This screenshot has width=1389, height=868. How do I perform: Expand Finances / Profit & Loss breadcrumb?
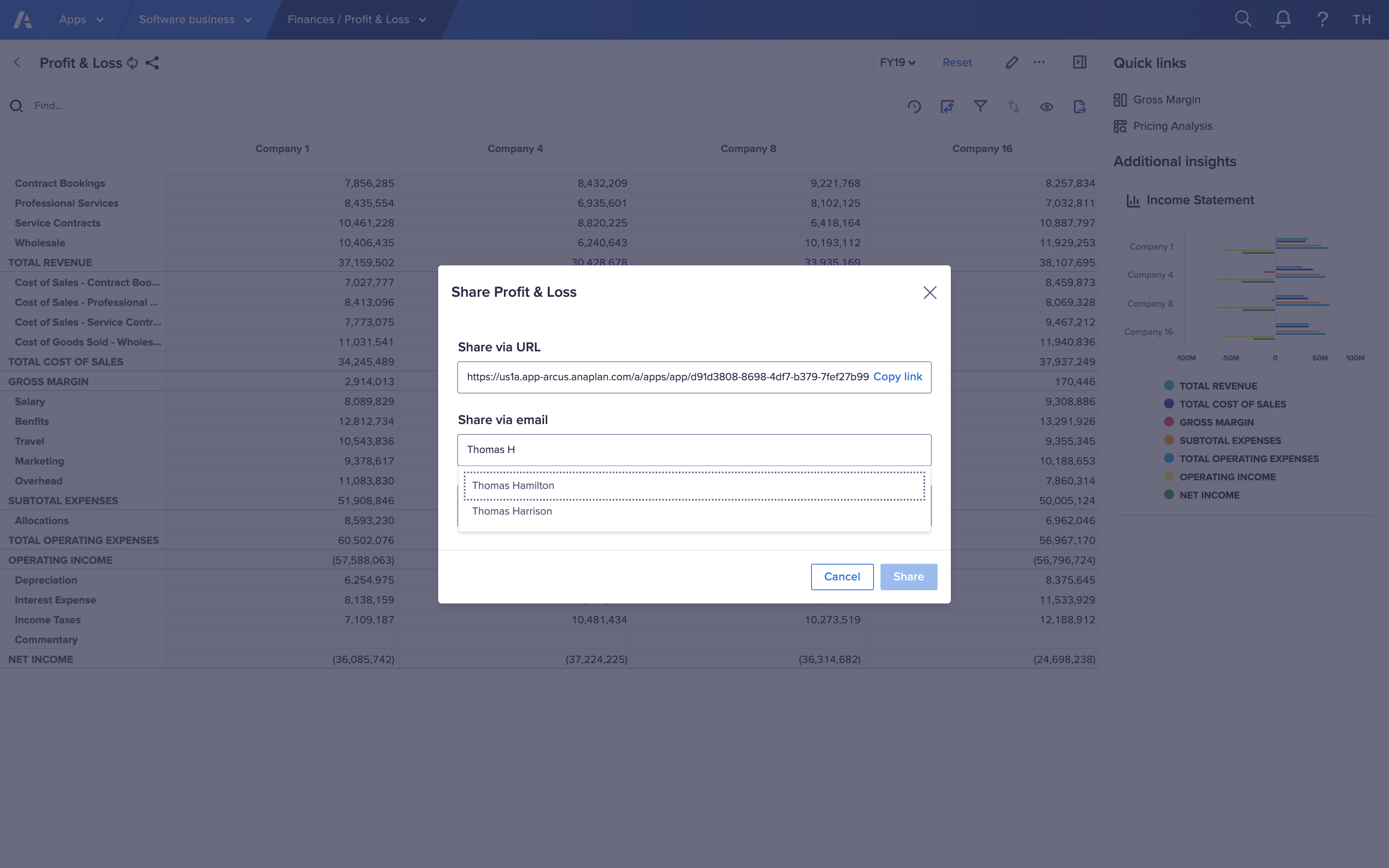point(356,19)
